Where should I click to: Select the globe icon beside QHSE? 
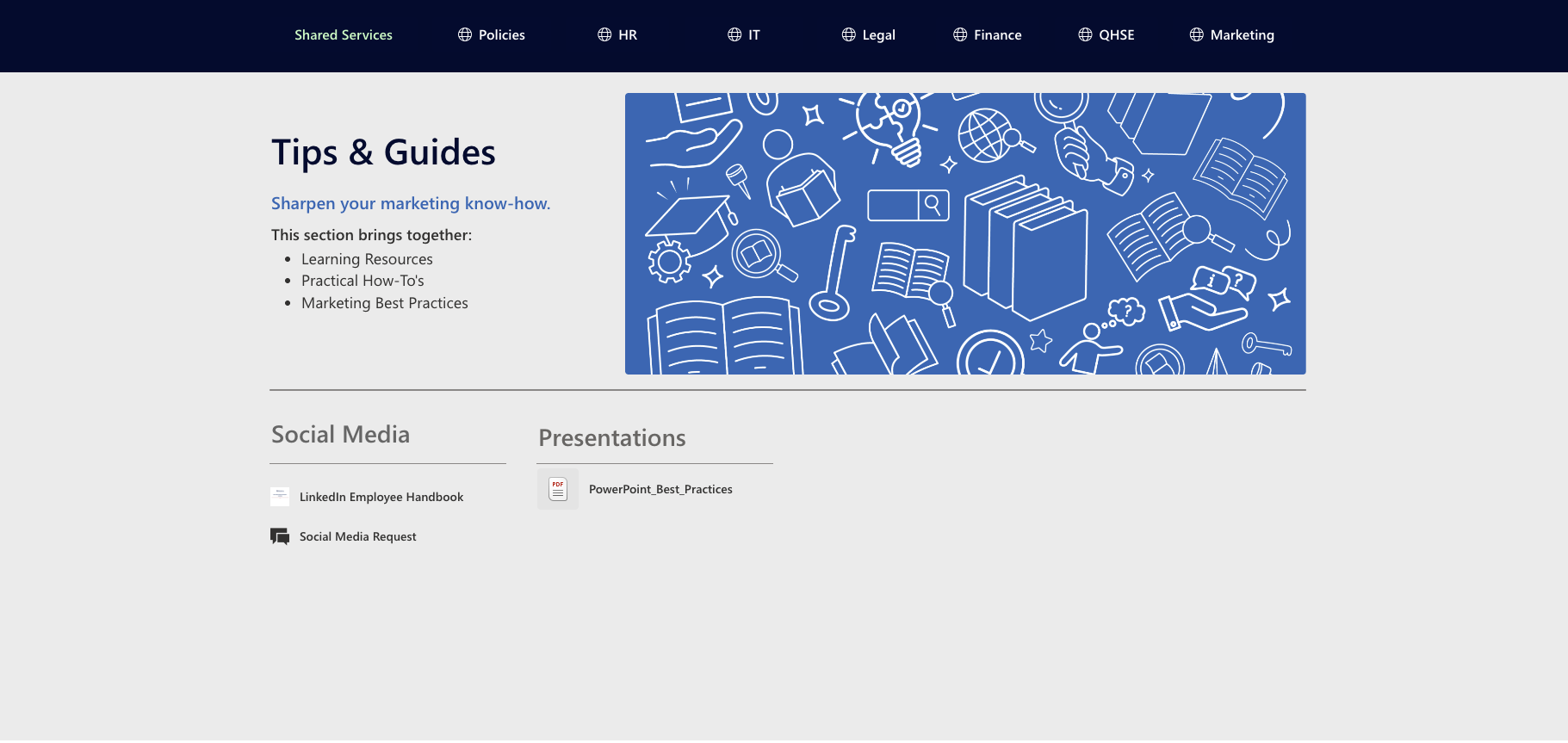(1085, 34)
